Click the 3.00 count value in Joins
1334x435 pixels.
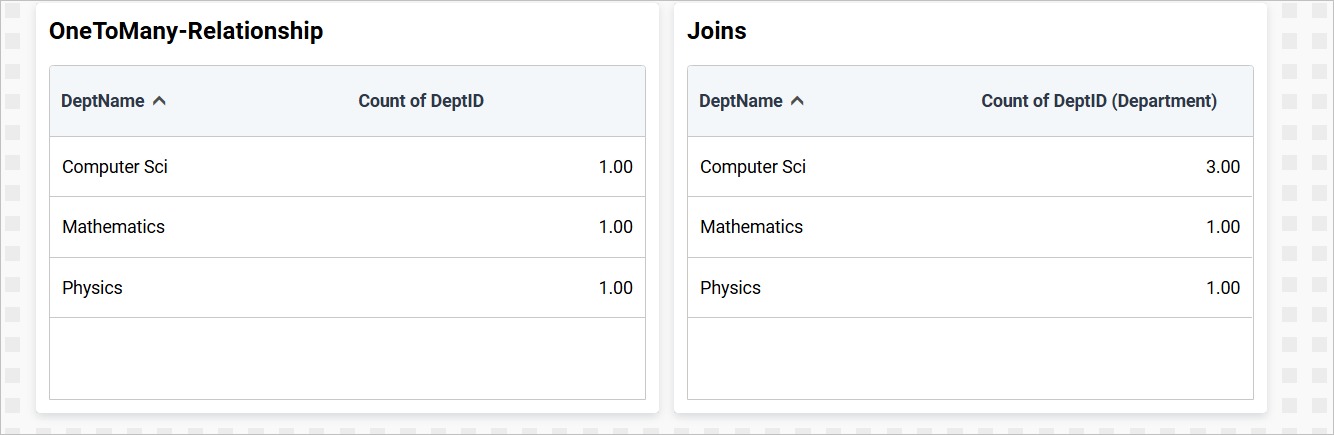click(x=1223, y=167)
